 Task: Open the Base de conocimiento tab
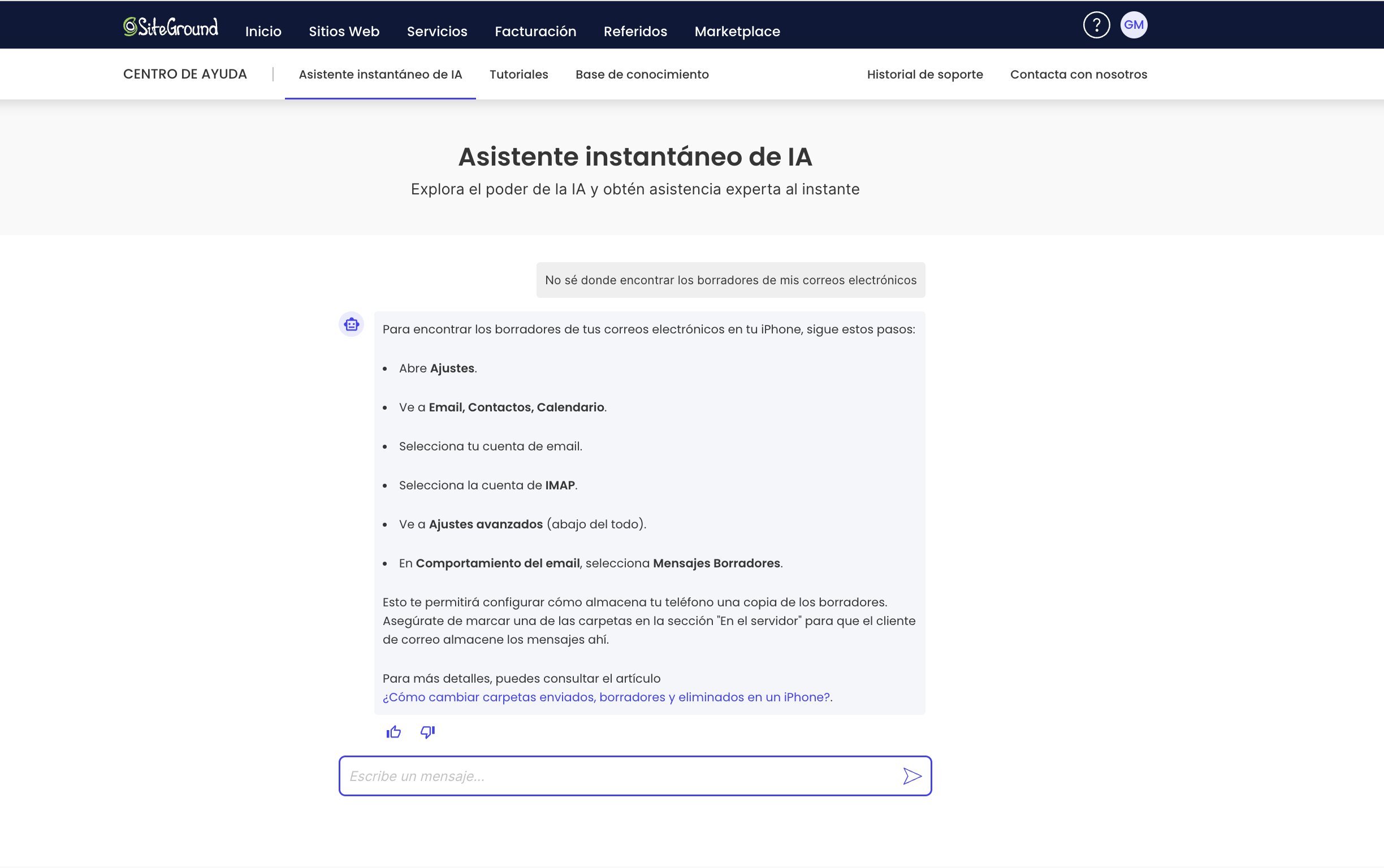[x=642, y=73]
